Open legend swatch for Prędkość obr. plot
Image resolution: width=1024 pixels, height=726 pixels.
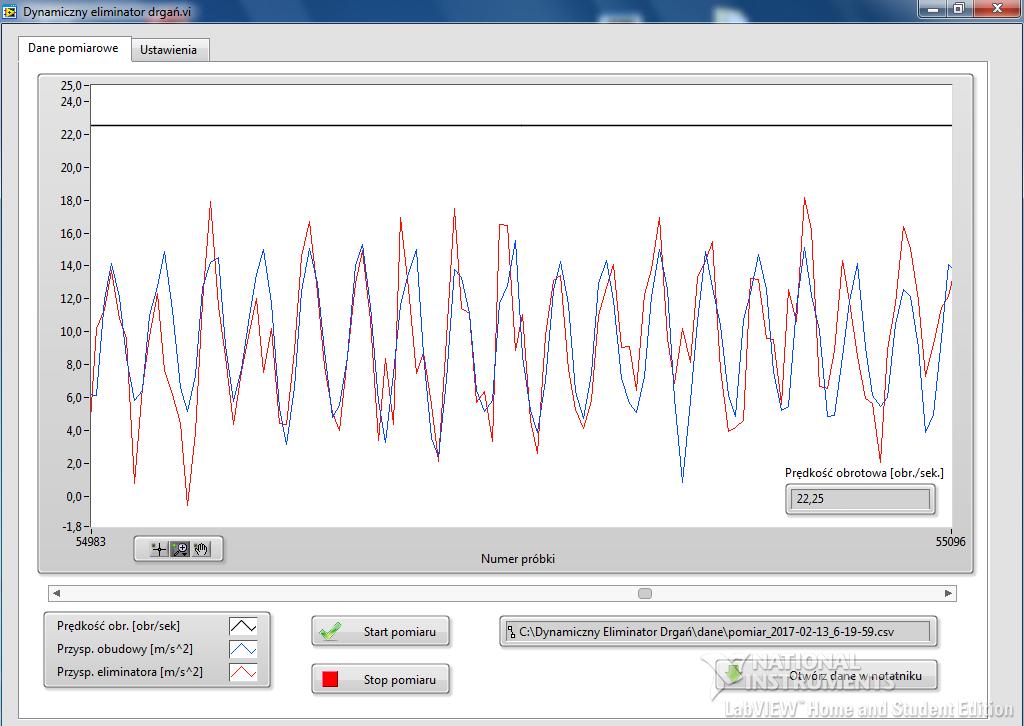(x=243, y=626)
